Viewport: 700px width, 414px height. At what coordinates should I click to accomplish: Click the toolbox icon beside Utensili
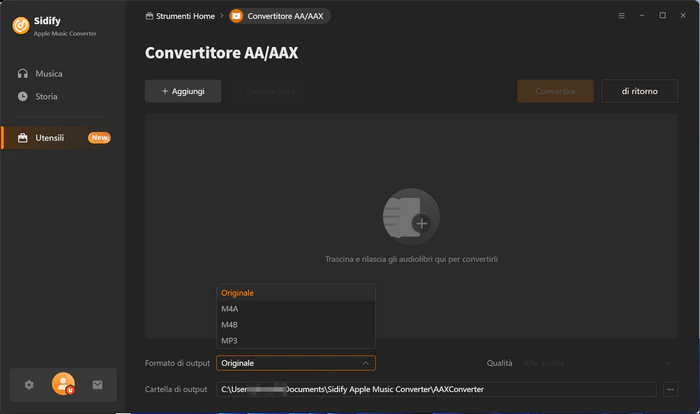click(23, 138)
